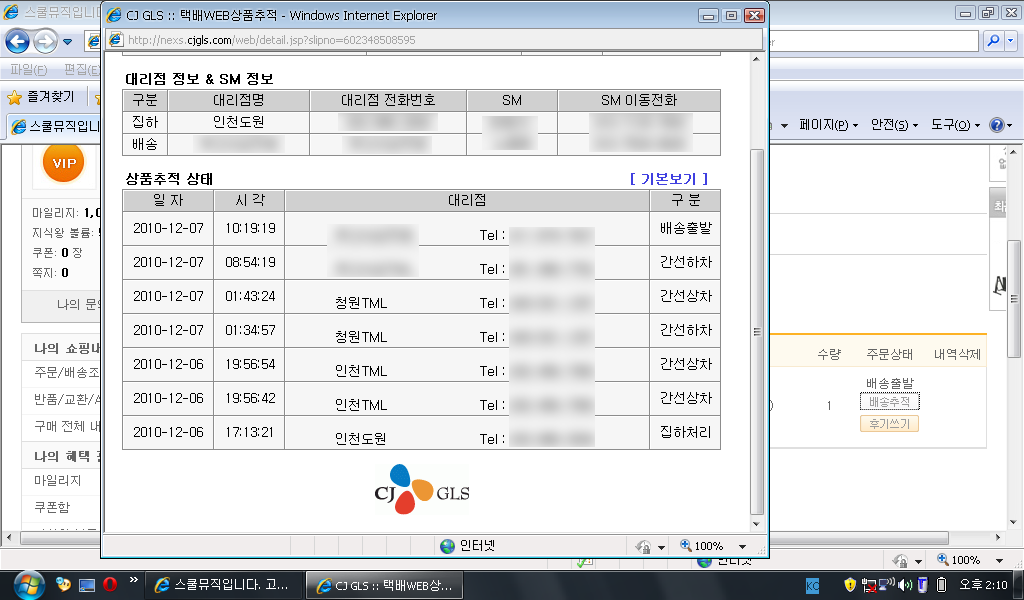This screenshot has width=1024, height=600.
Task: Click the popup address bar URL field
Action: click(430, 40)
